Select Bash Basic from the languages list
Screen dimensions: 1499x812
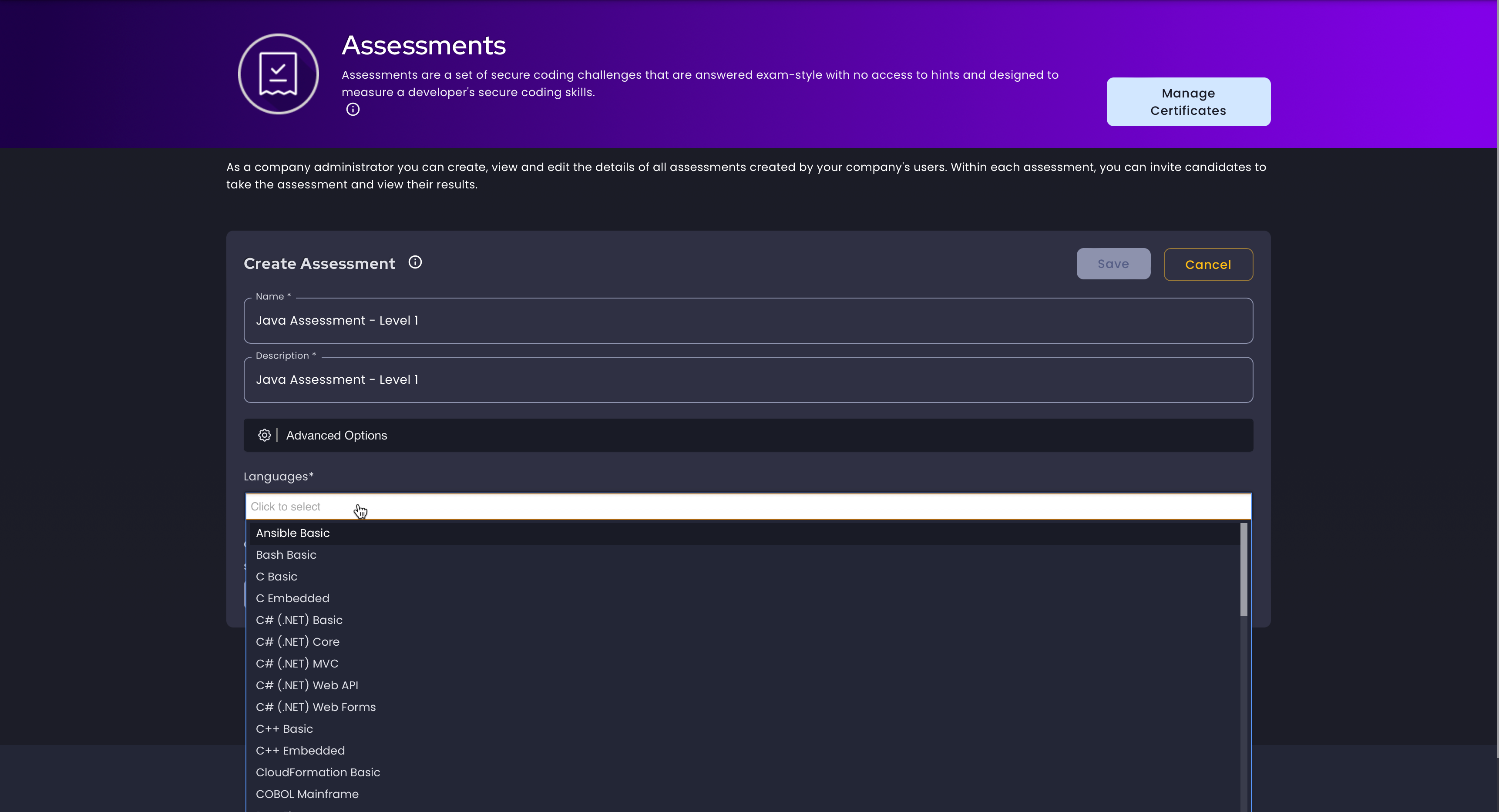(744, 555)
